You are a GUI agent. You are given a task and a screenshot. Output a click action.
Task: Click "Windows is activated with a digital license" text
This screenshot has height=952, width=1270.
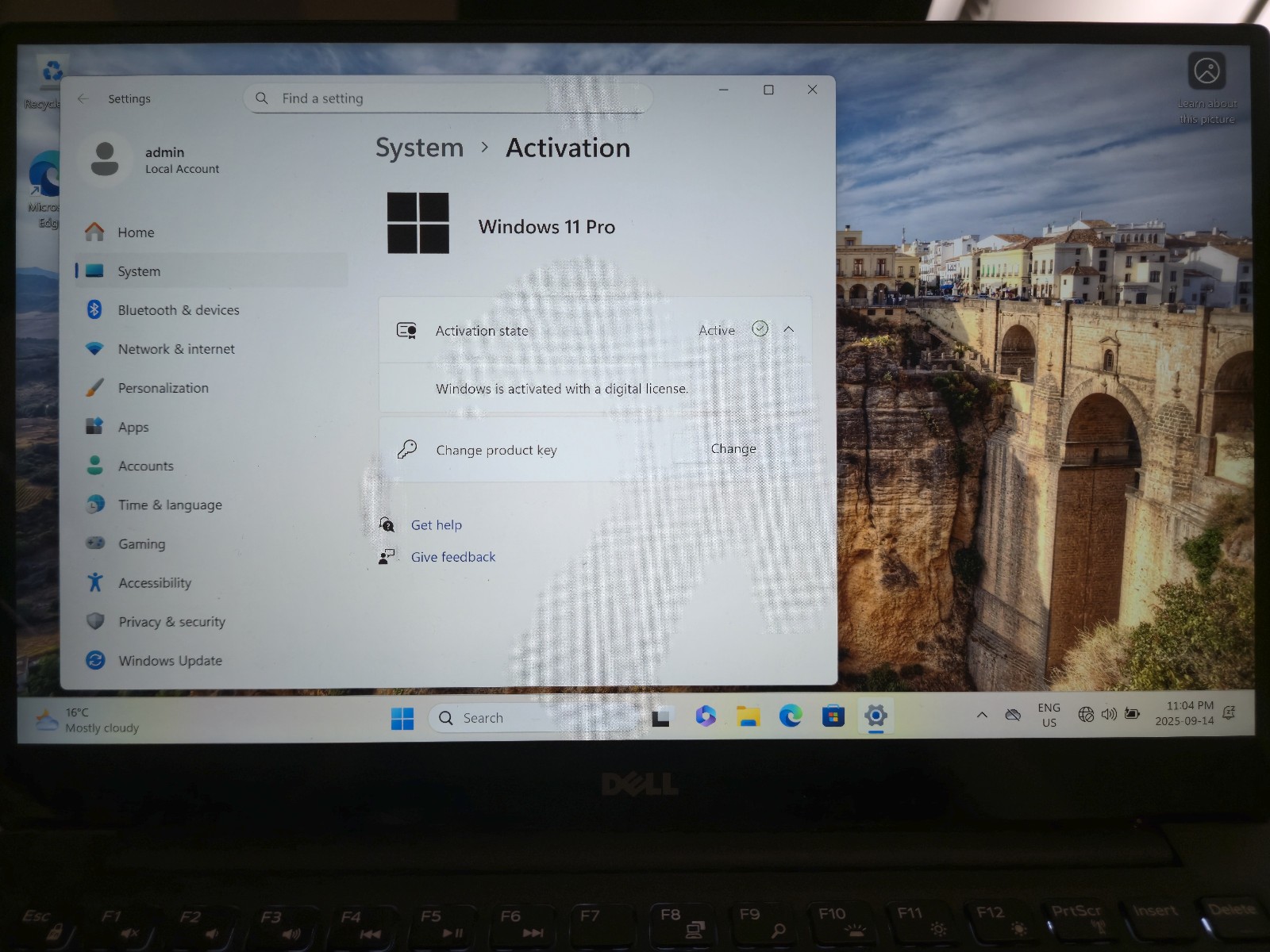click(562, 389)
